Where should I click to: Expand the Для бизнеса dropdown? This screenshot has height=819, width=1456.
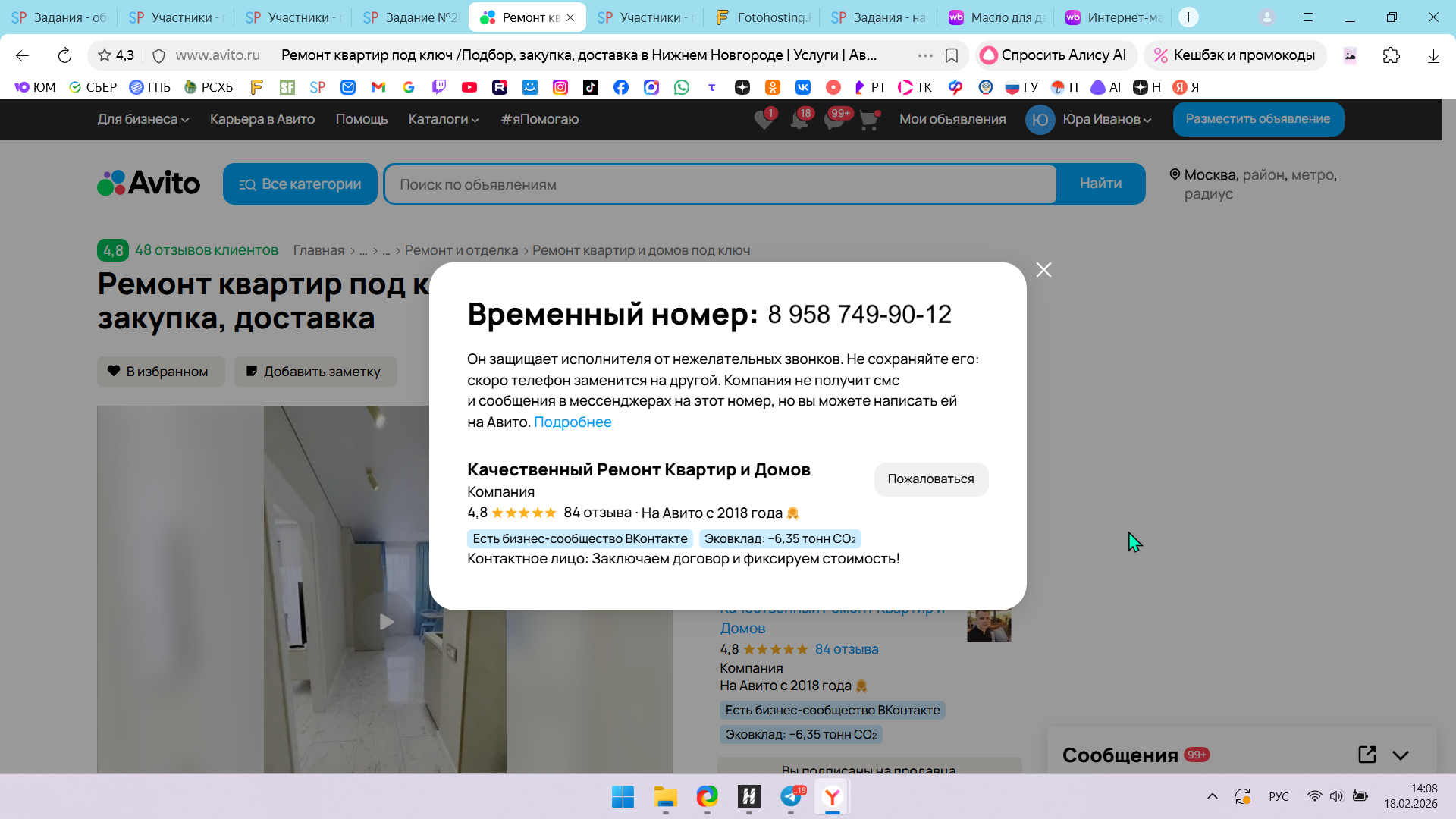[143, 119]
